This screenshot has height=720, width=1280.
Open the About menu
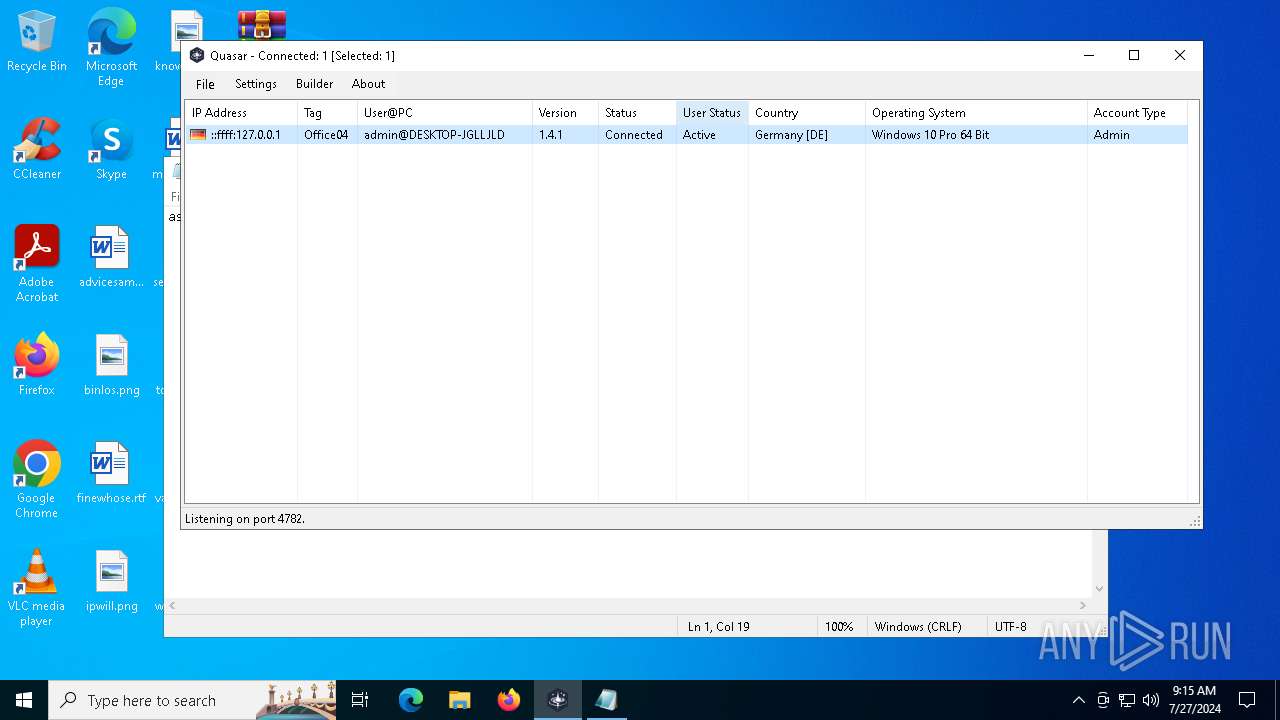[368, 84]
